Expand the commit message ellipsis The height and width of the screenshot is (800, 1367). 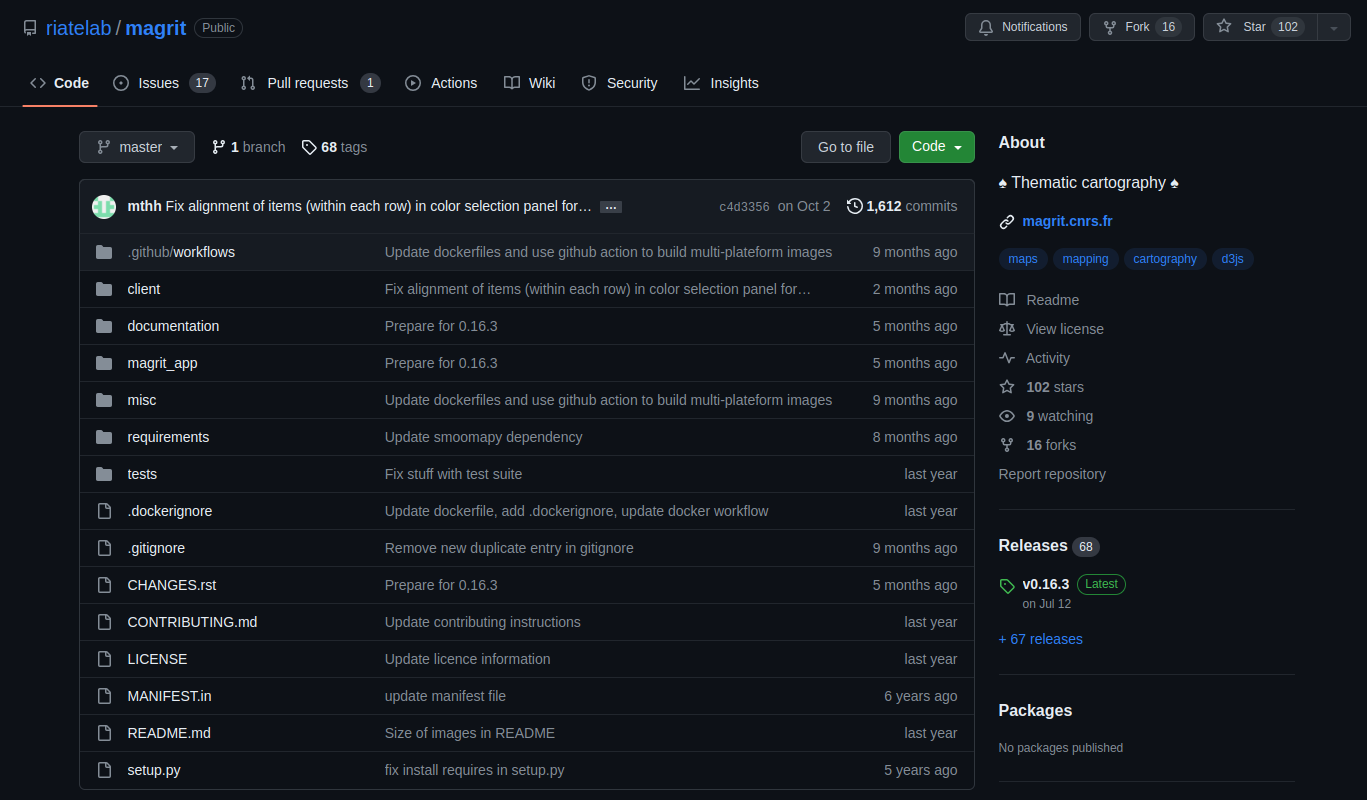611,207
